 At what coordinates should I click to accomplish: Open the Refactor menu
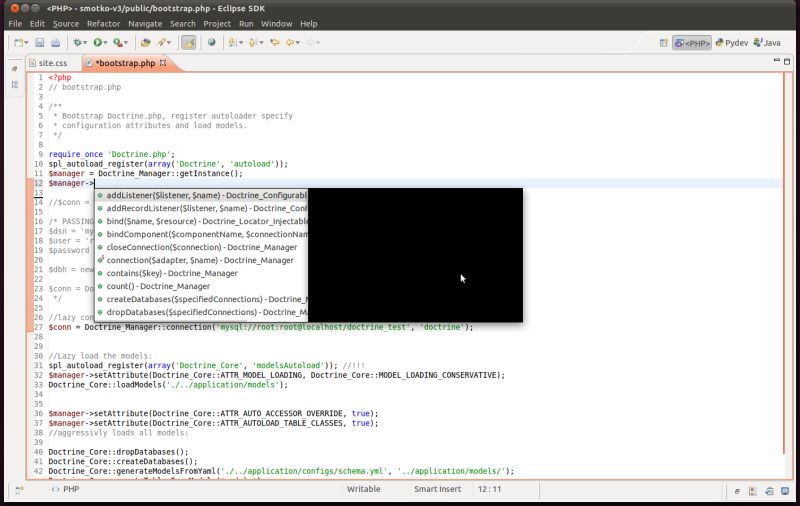point(103,23)
